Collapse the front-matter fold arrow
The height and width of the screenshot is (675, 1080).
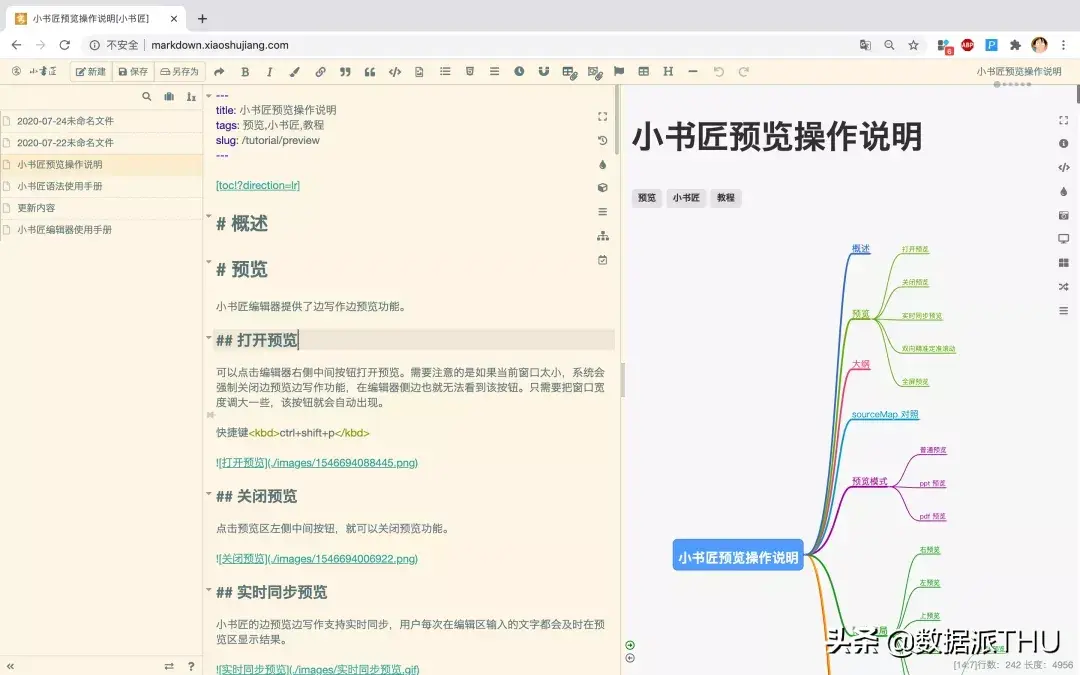209,96
